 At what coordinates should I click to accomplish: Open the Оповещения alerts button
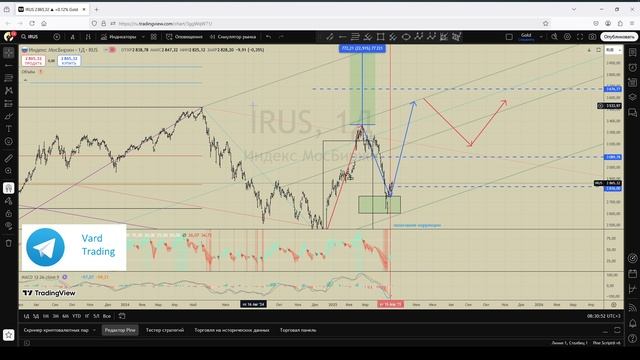[184, 37]
